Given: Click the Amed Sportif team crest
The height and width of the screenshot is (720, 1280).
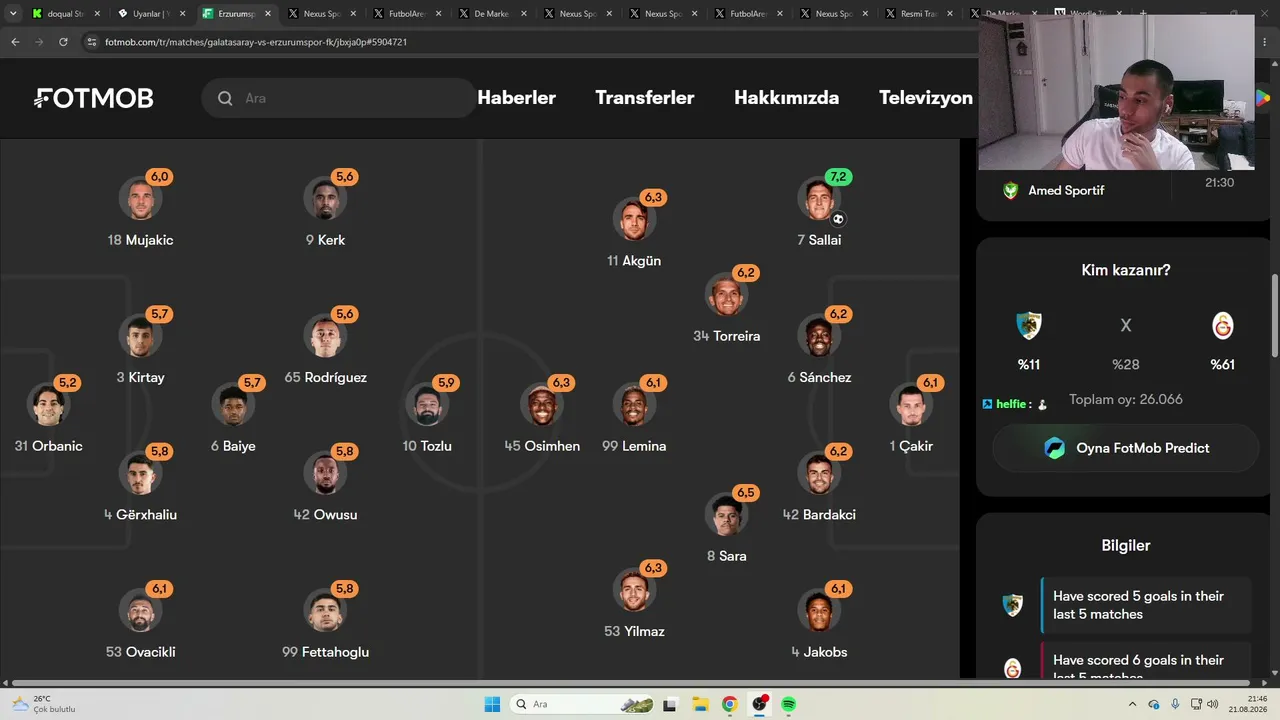Looking at the screenshot, I should 1010,190.
